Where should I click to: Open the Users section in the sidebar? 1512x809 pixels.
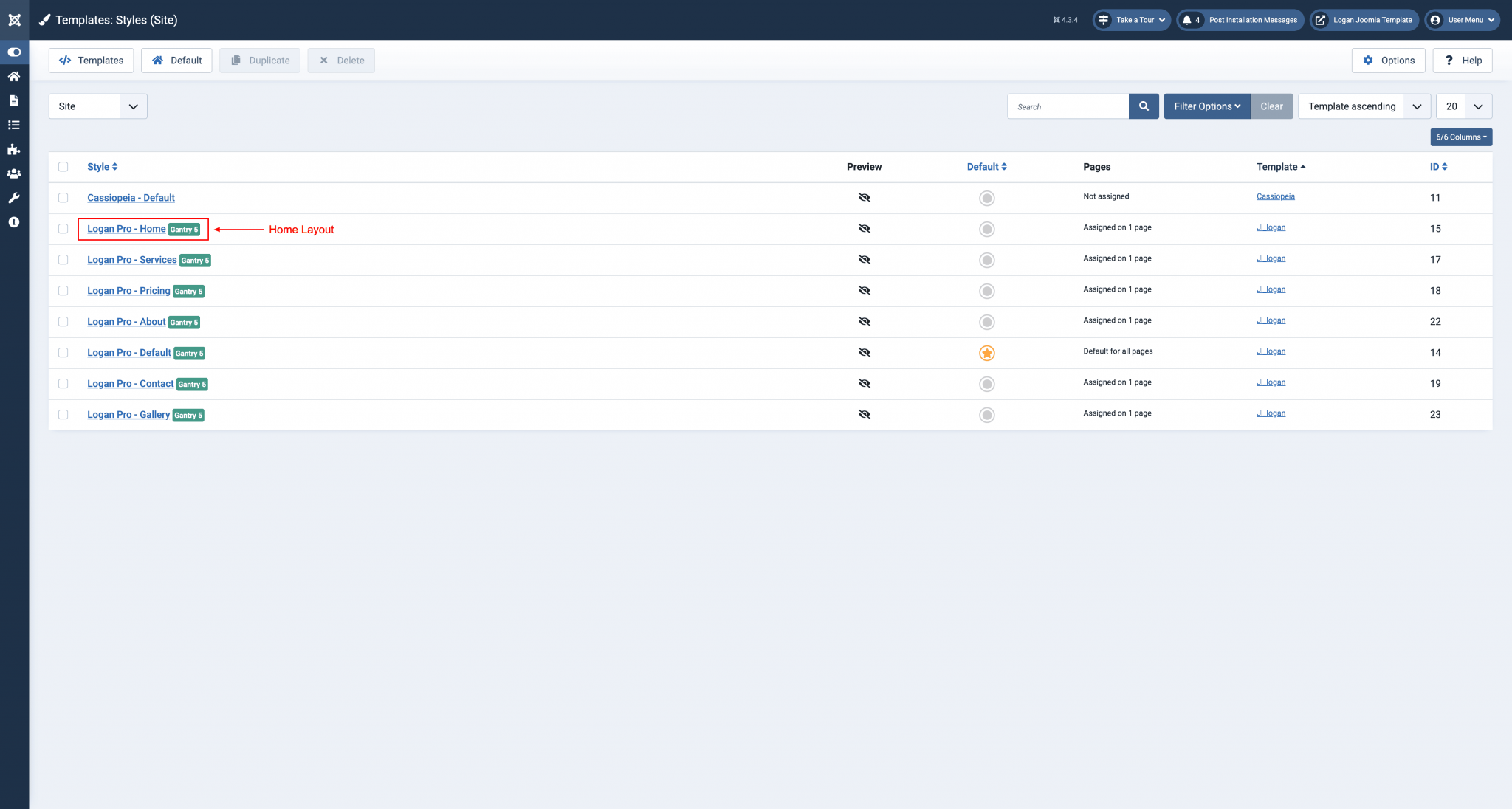point(13,173)
